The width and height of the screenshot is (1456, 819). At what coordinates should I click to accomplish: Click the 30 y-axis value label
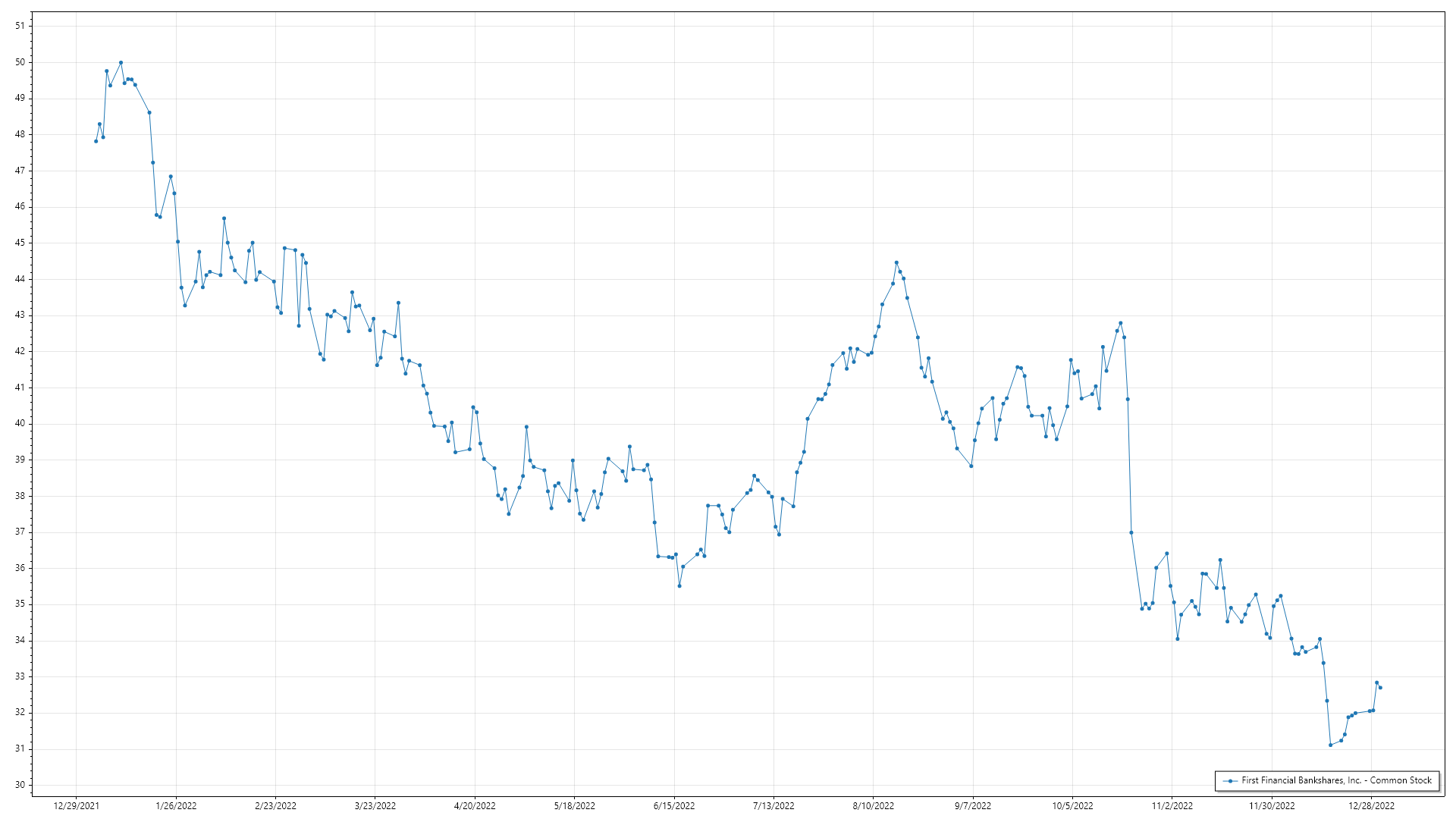click(x=20, y=785)
